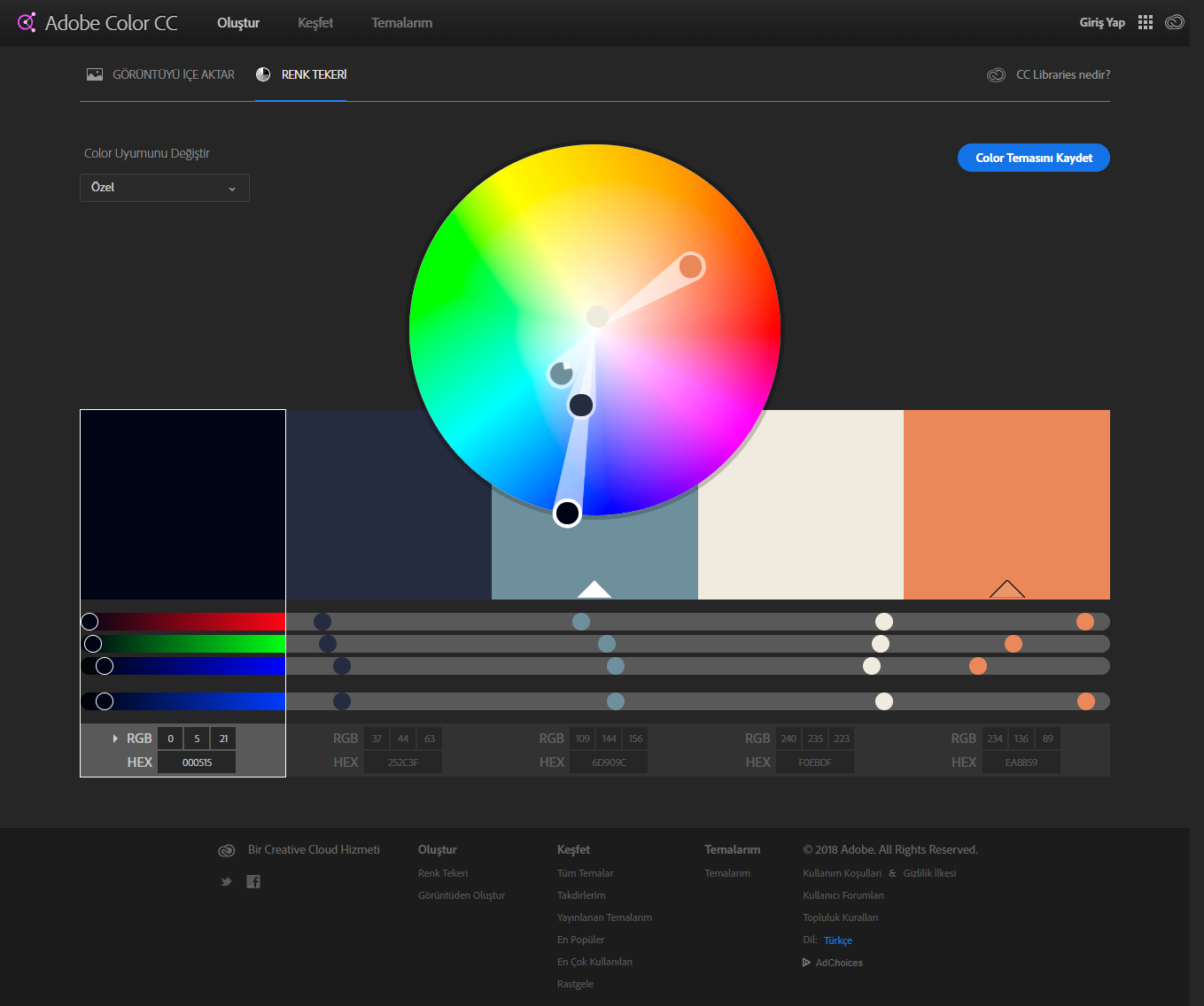Click Giriş Yap sign-in link
Screen dimensions: 1204x1006
click(1102, 23)
